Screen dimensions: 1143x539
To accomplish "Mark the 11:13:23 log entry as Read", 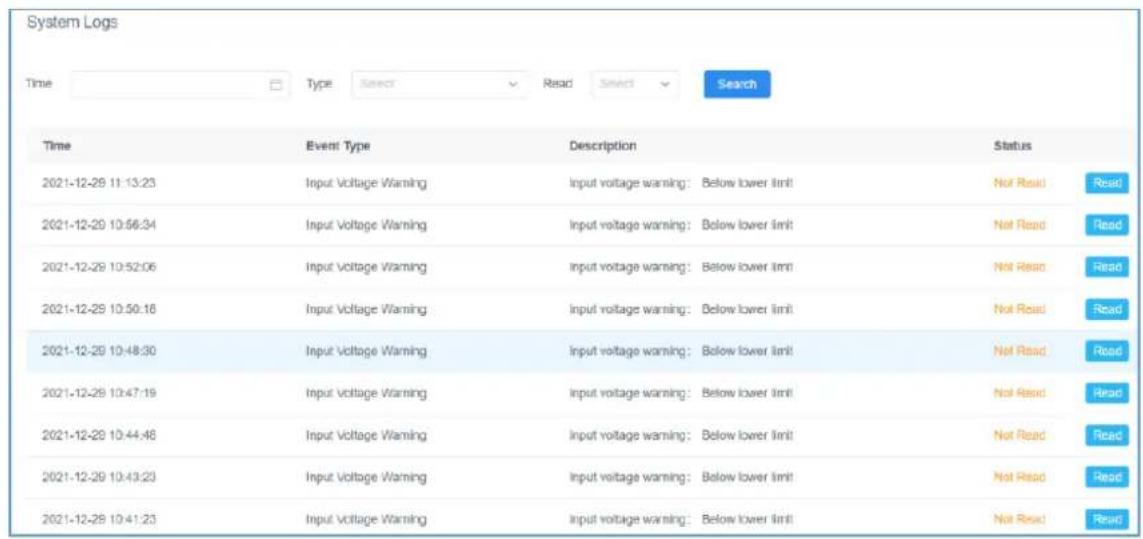I will pos(1107,184).
